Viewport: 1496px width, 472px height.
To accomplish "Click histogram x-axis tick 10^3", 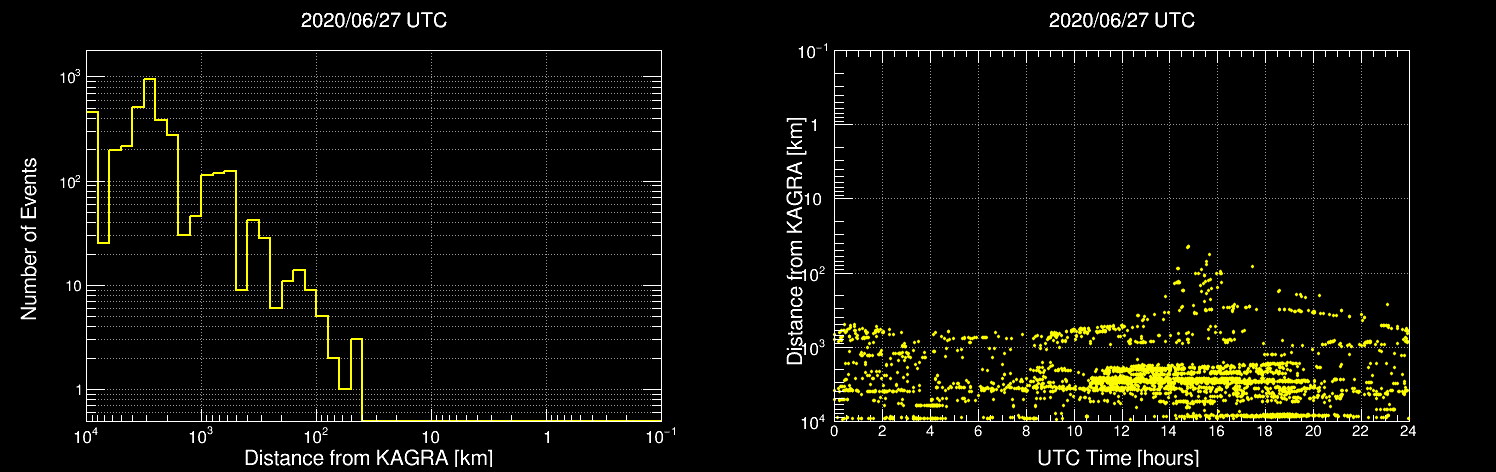I will pyautogui.click(x=202, y=436).
